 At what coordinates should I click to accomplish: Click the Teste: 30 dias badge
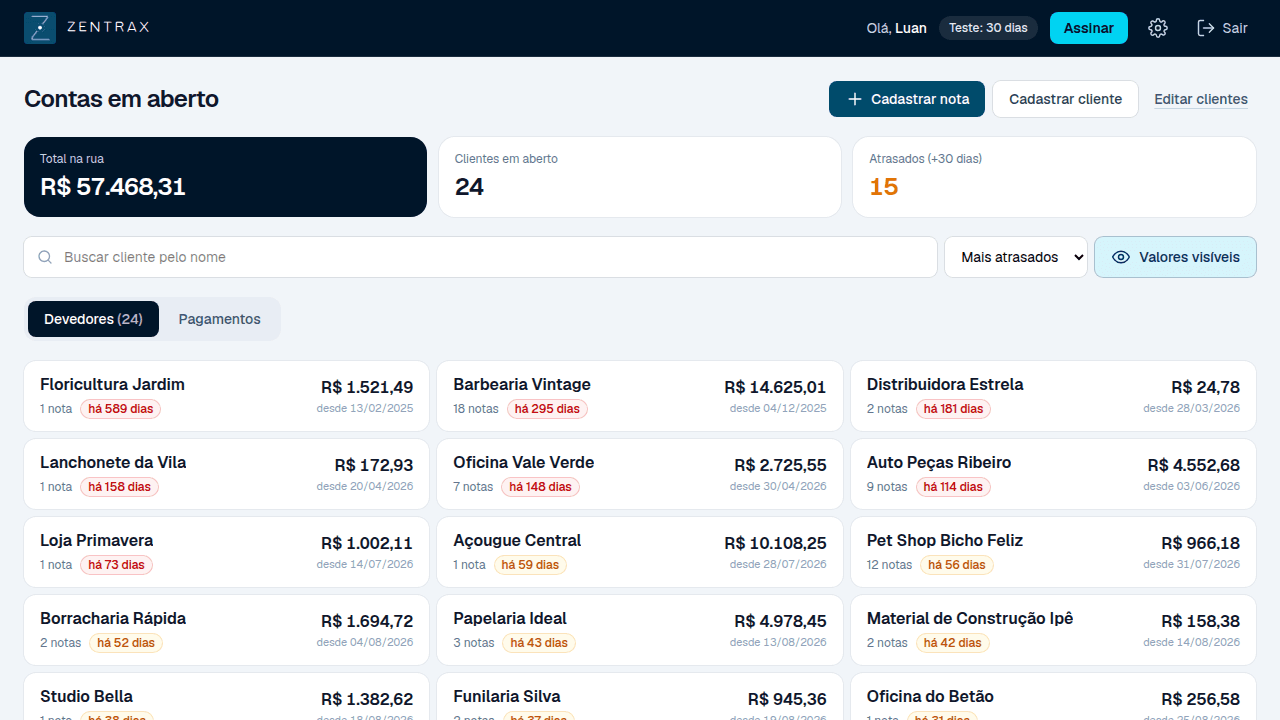988,28
